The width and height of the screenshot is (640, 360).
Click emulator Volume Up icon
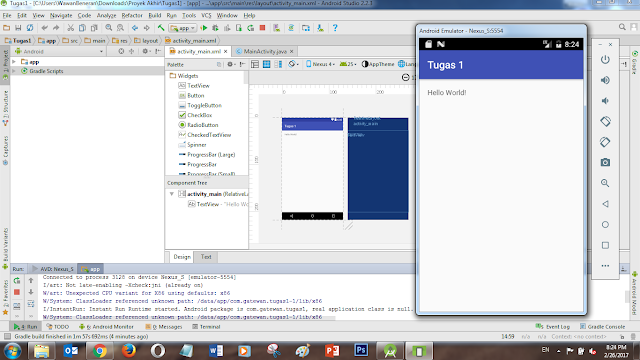(x=605, y=80)
